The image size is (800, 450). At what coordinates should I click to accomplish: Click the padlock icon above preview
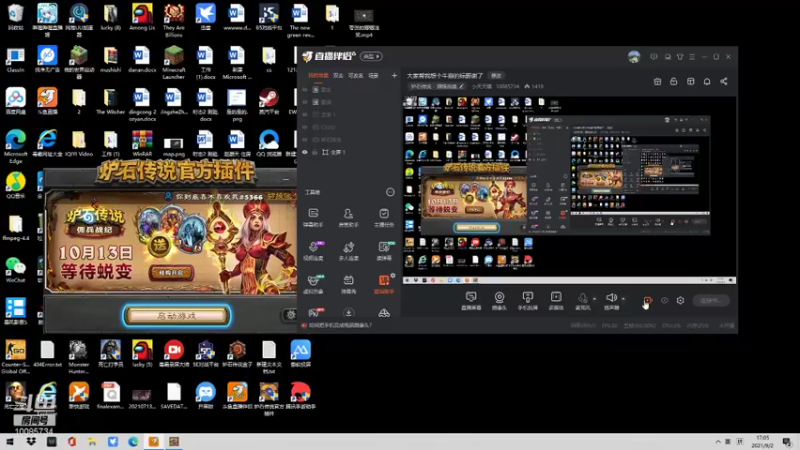[x=673, y=82]
